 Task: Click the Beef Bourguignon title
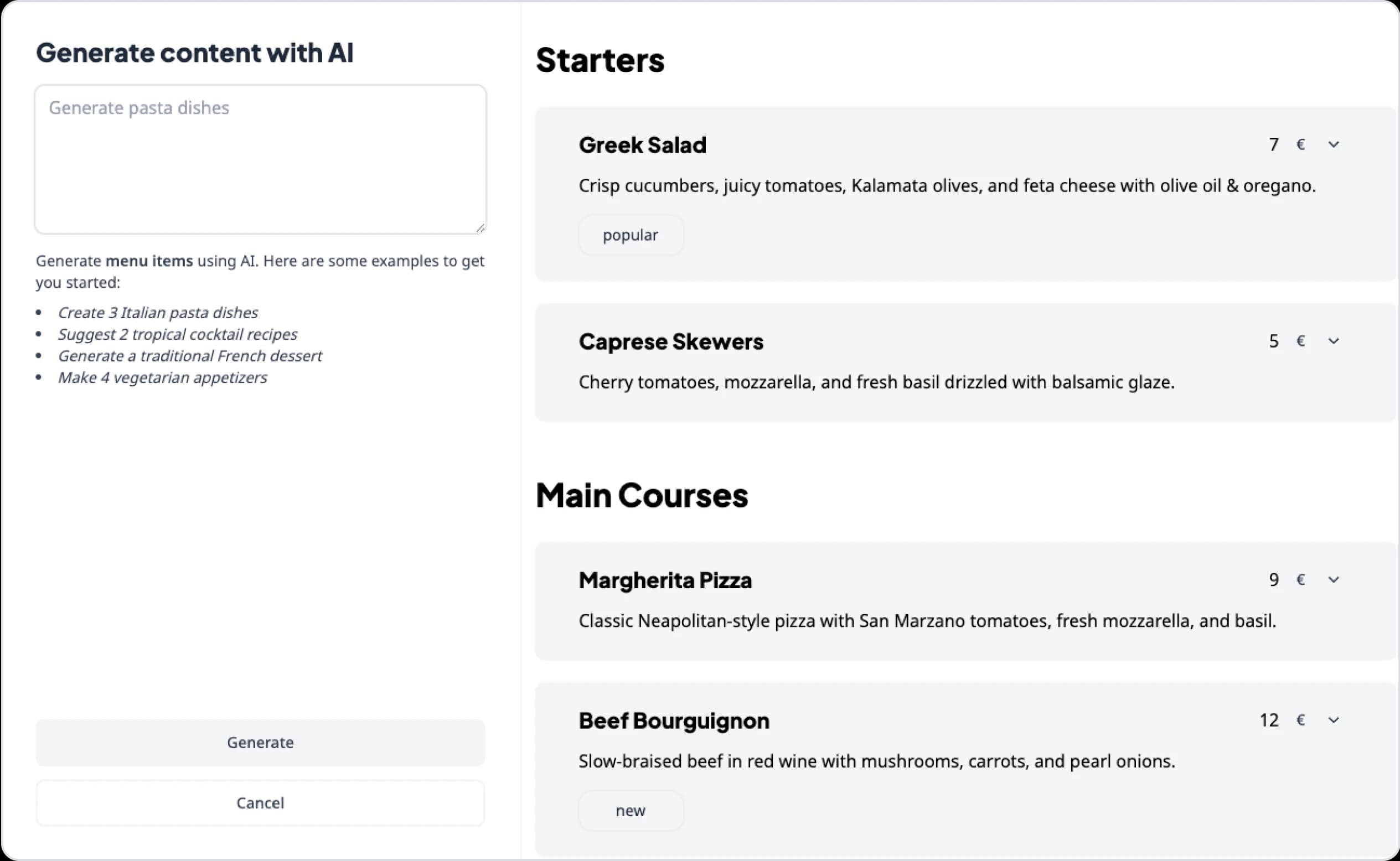tap(674, 721)
